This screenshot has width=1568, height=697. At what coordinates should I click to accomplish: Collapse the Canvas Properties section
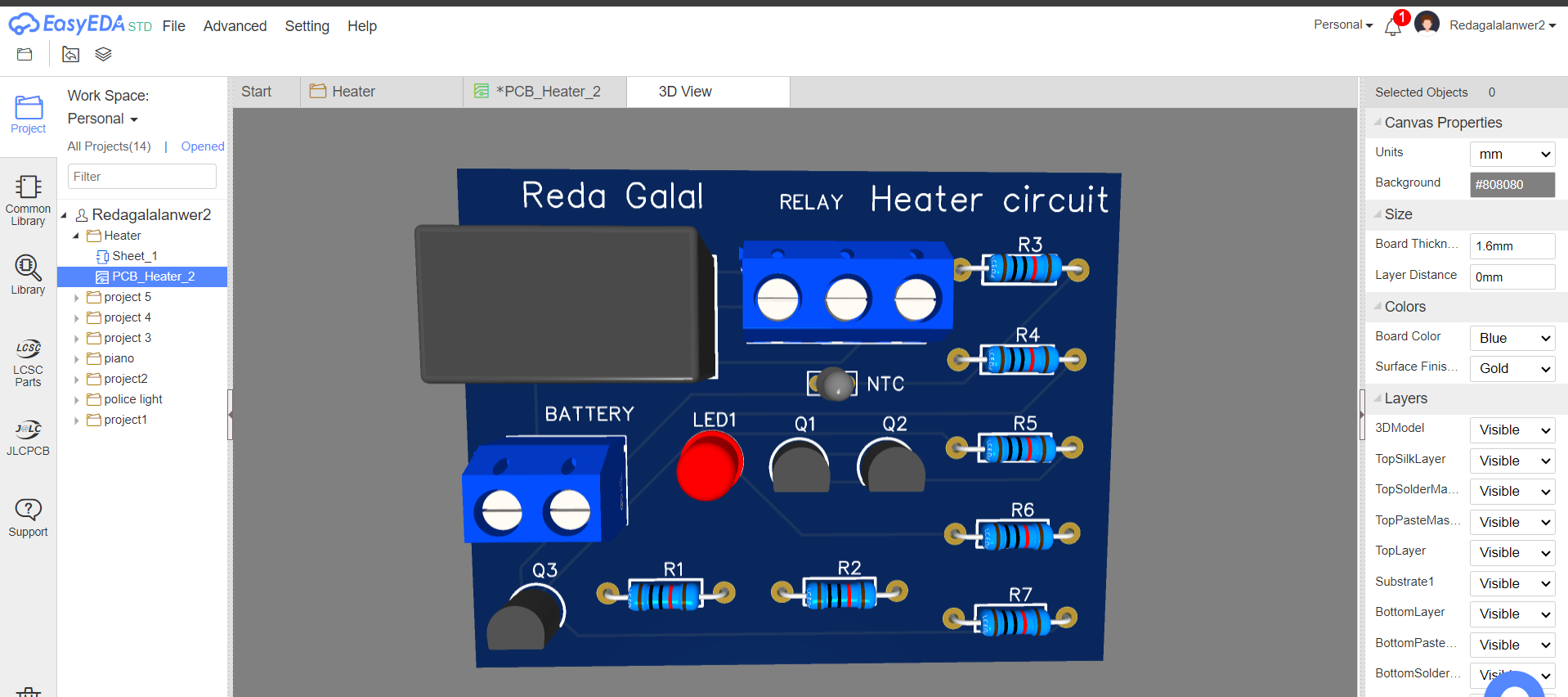coord(1378,122)
